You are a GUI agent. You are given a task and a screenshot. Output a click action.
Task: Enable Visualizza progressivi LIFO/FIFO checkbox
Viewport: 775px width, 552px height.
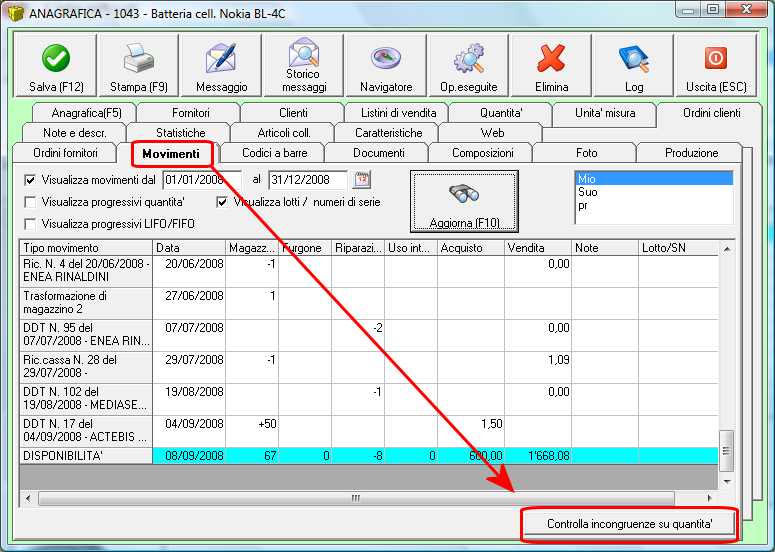(30, 224)
